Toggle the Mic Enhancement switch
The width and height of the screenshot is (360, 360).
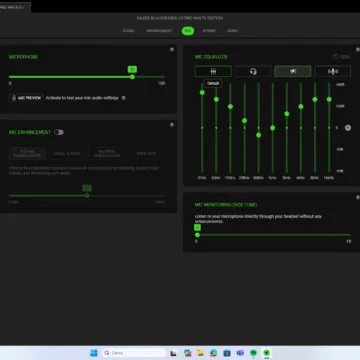[x=59, y=132]
